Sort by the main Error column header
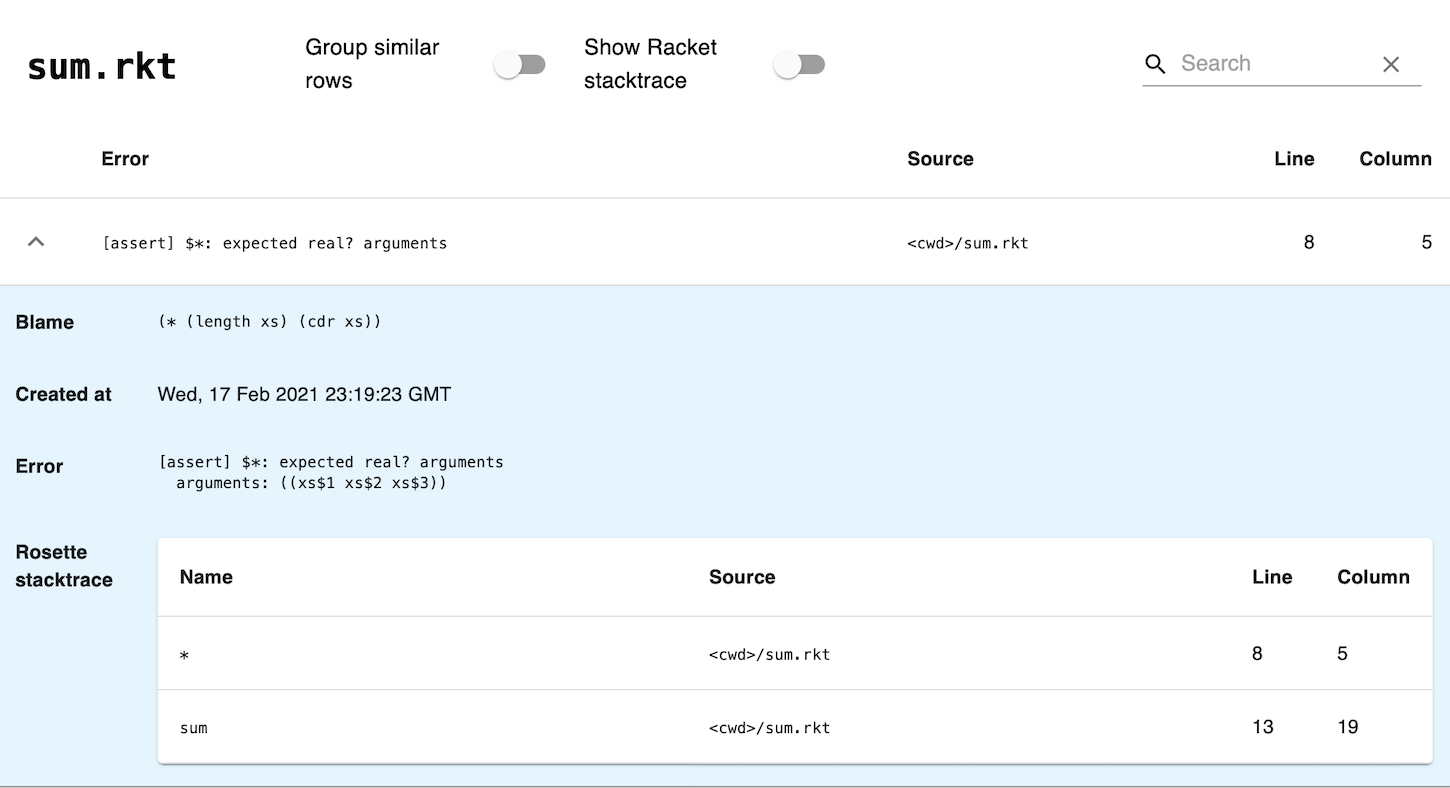Screen dimensions: 1450x788 (125, 159)
